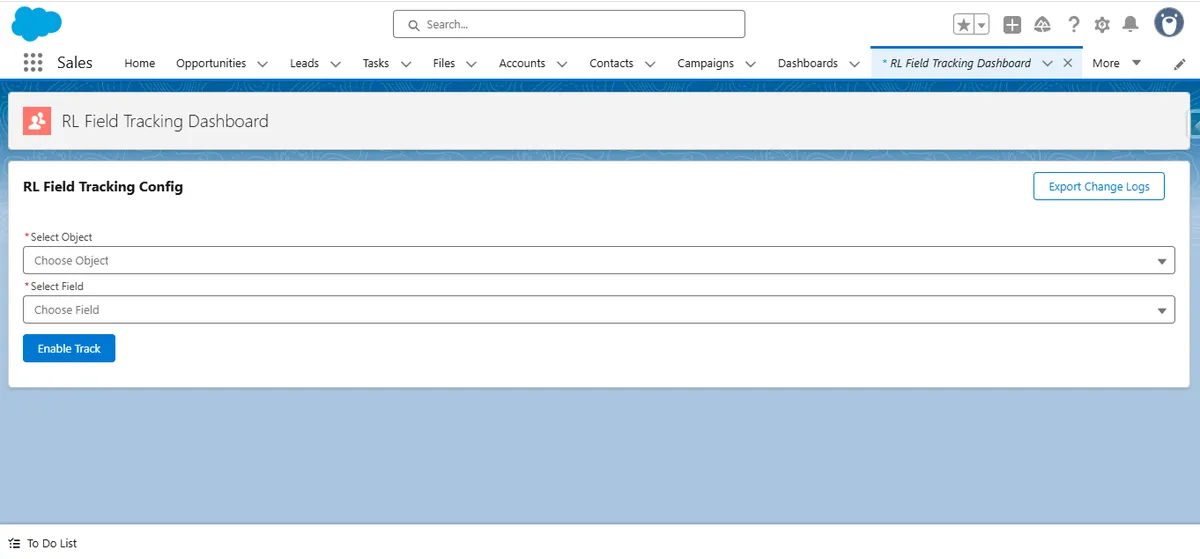Open the Notifications bell
The image size is (1200, 559).
pos(1131,24)
